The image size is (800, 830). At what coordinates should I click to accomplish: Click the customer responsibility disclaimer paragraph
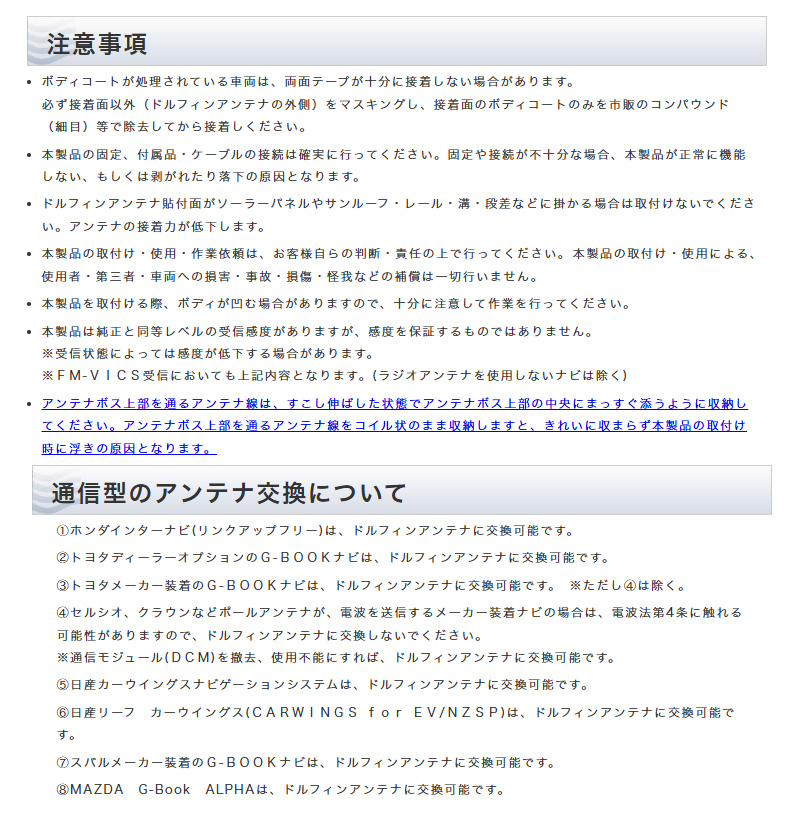click(398, 265)
